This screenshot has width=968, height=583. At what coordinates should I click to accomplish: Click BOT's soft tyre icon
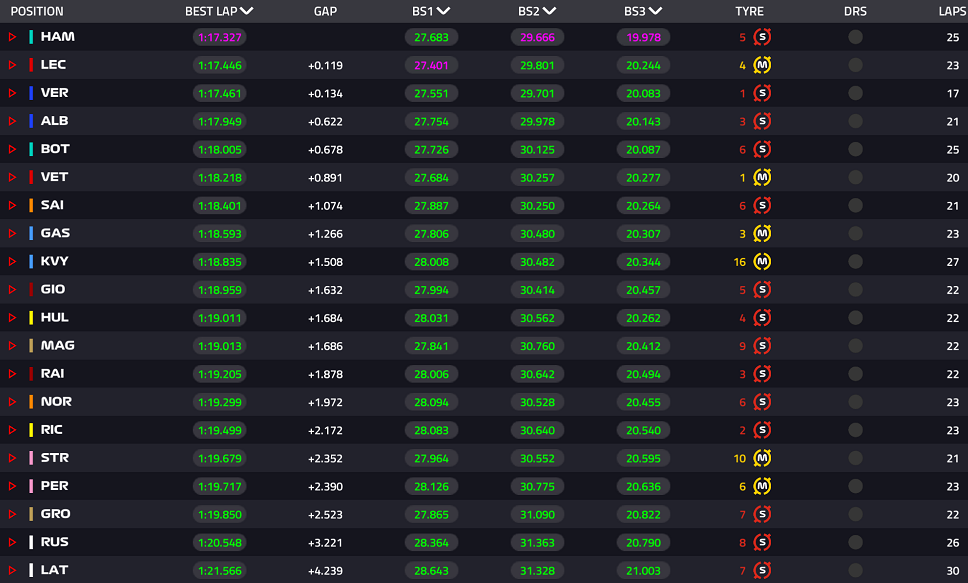click(x=762, y=149)
